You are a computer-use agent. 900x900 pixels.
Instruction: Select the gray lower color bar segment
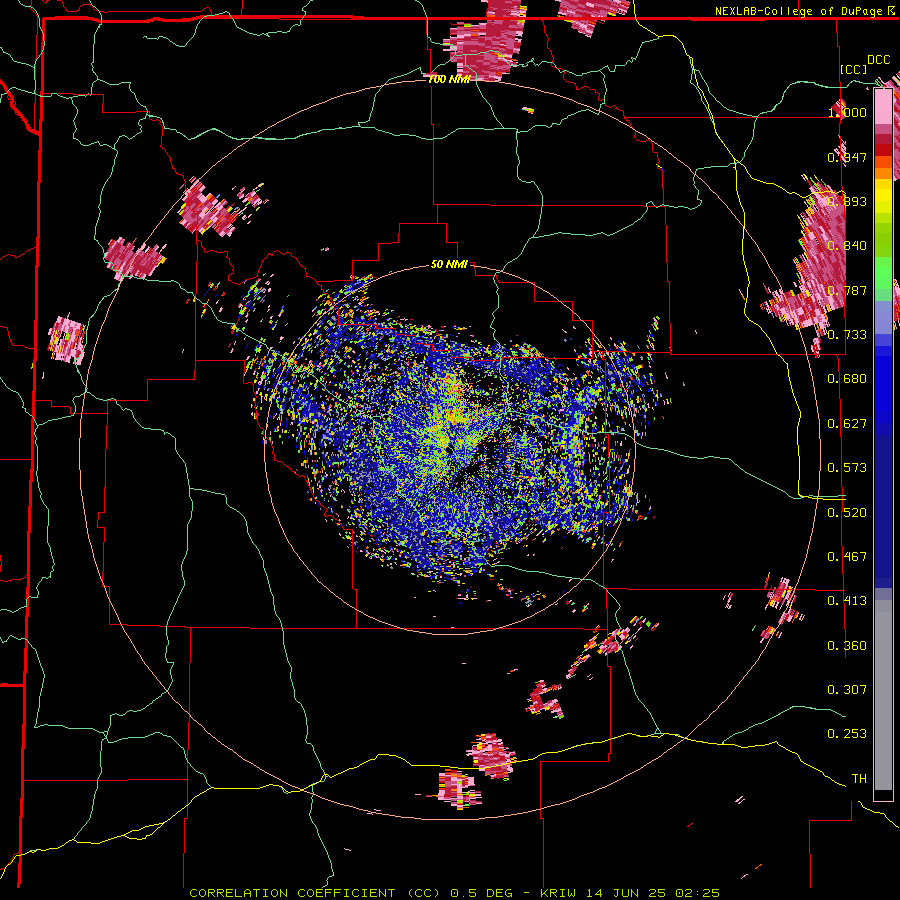[883, 695]
